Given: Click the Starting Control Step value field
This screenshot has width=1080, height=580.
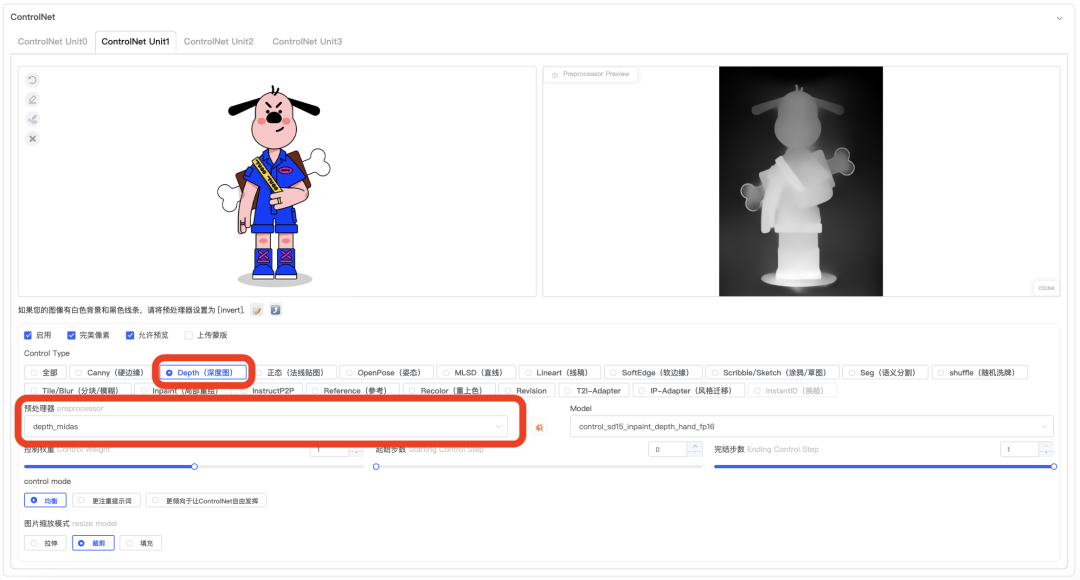Looking at the screenshot, I should click(667, 450).
